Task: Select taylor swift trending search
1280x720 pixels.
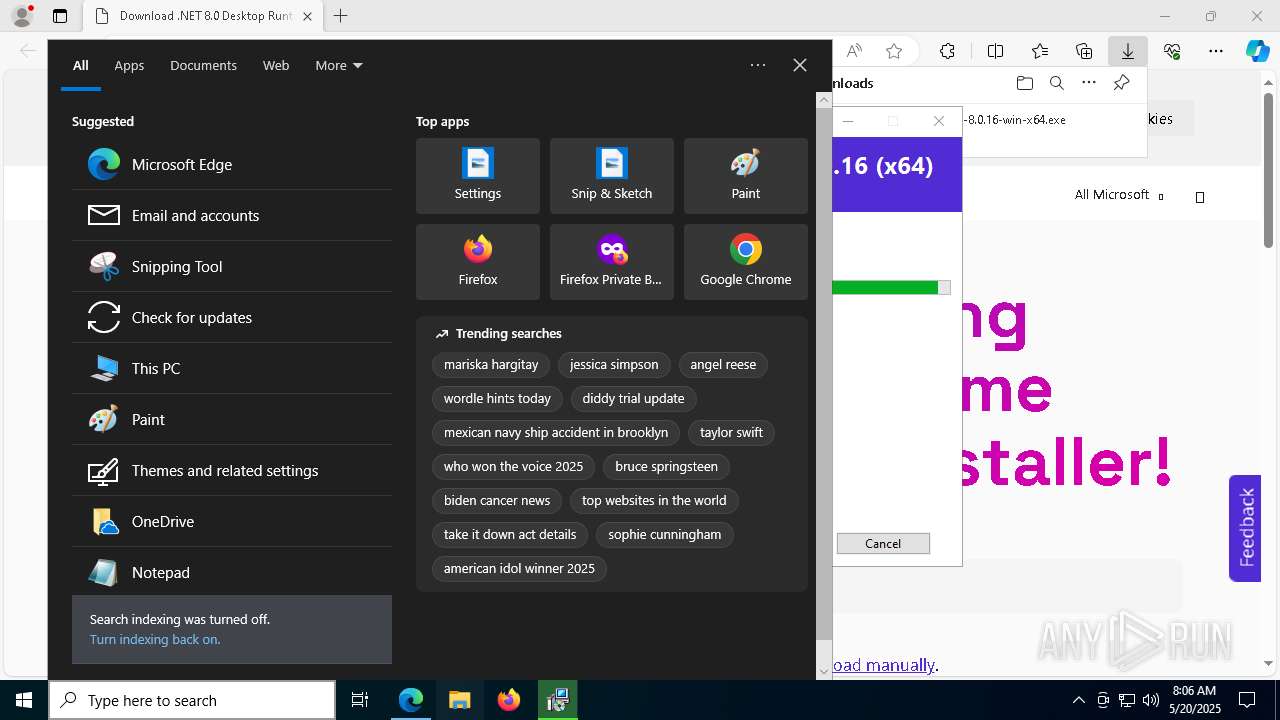Action: coord(731,433)
